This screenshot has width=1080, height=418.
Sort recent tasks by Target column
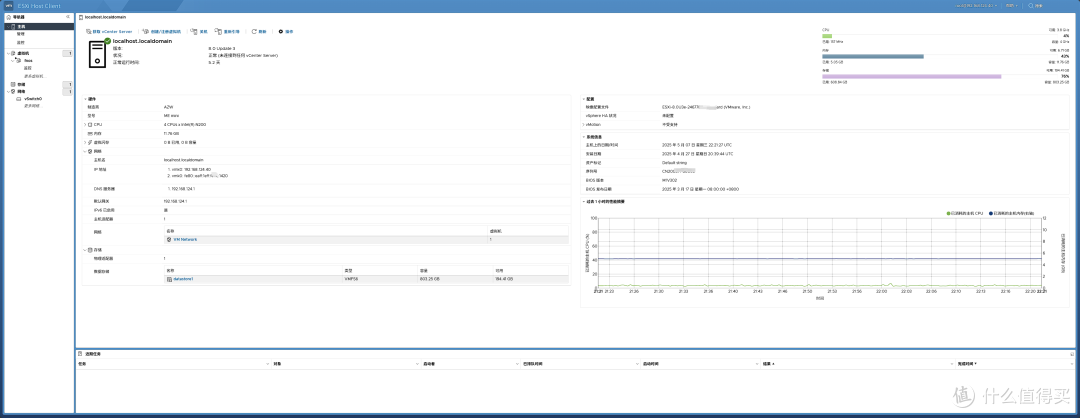point(344,363)
